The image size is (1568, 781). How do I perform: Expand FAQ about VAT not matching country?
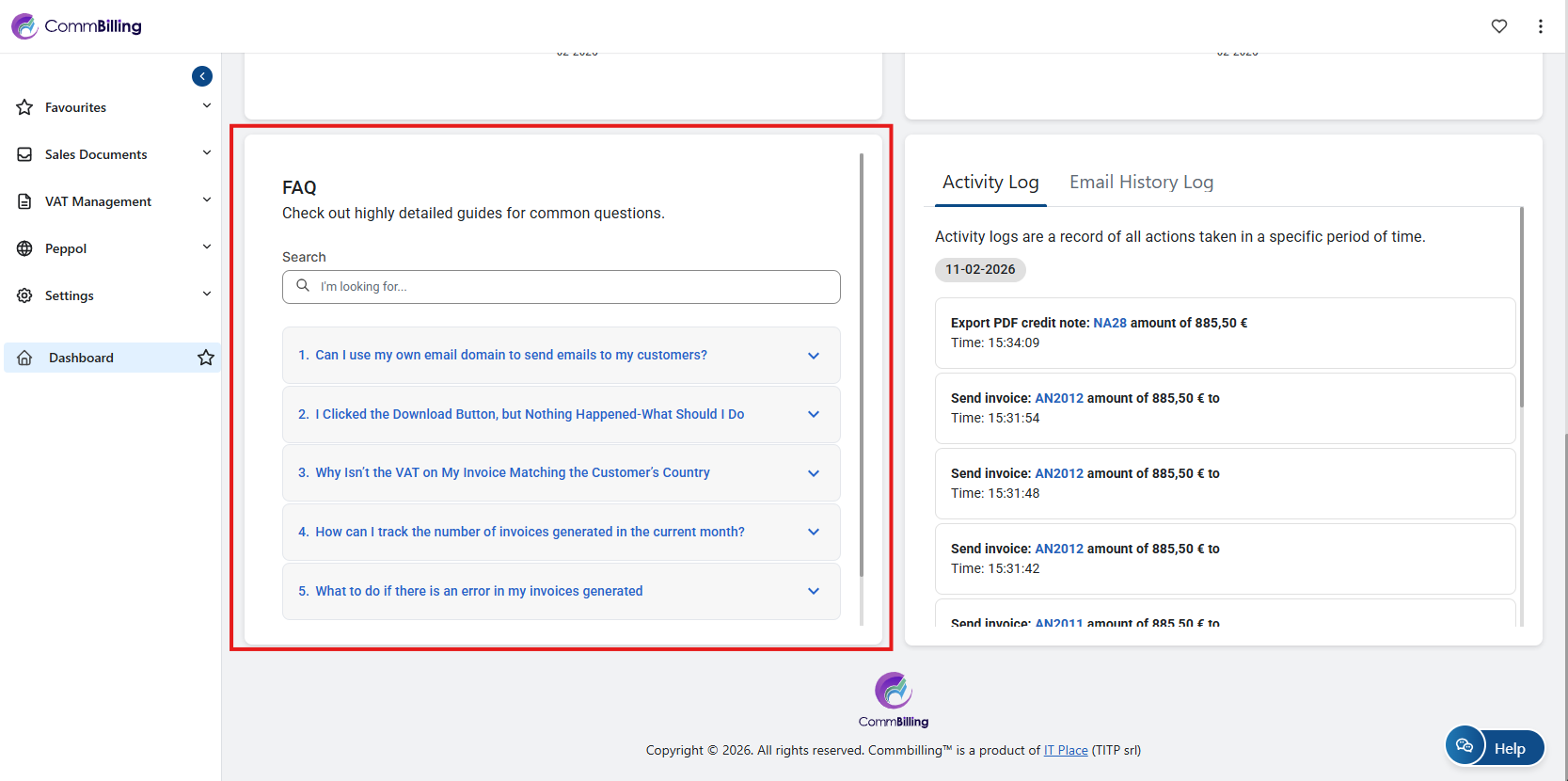tap(561, 472)
